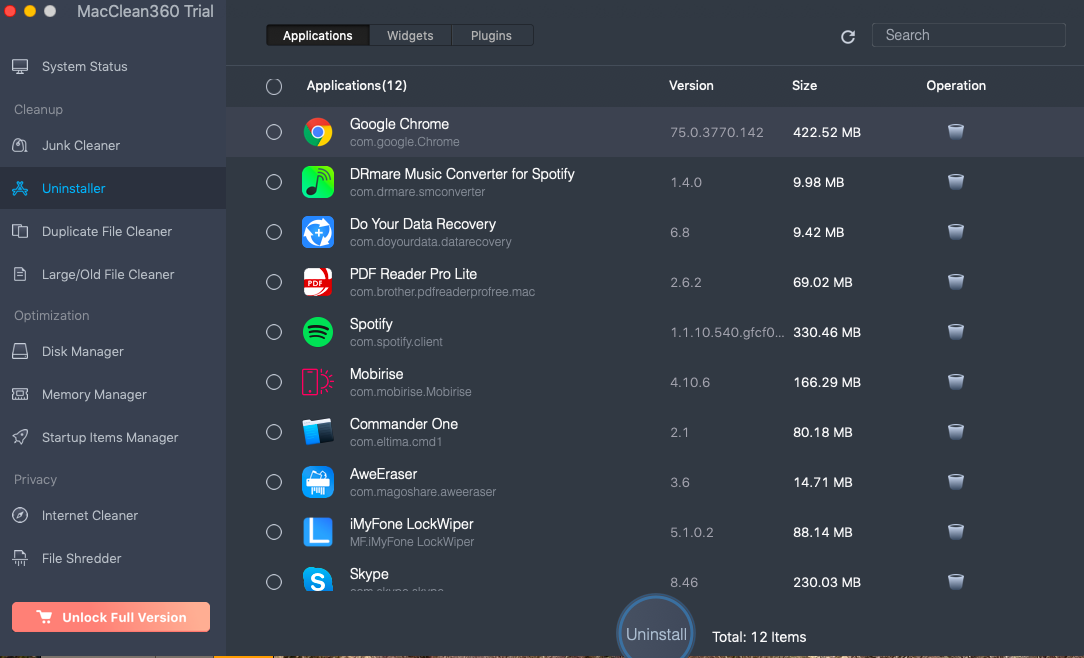
Task: Click the Startup Items Manager rocket icon
Action: tap(20, 438)
